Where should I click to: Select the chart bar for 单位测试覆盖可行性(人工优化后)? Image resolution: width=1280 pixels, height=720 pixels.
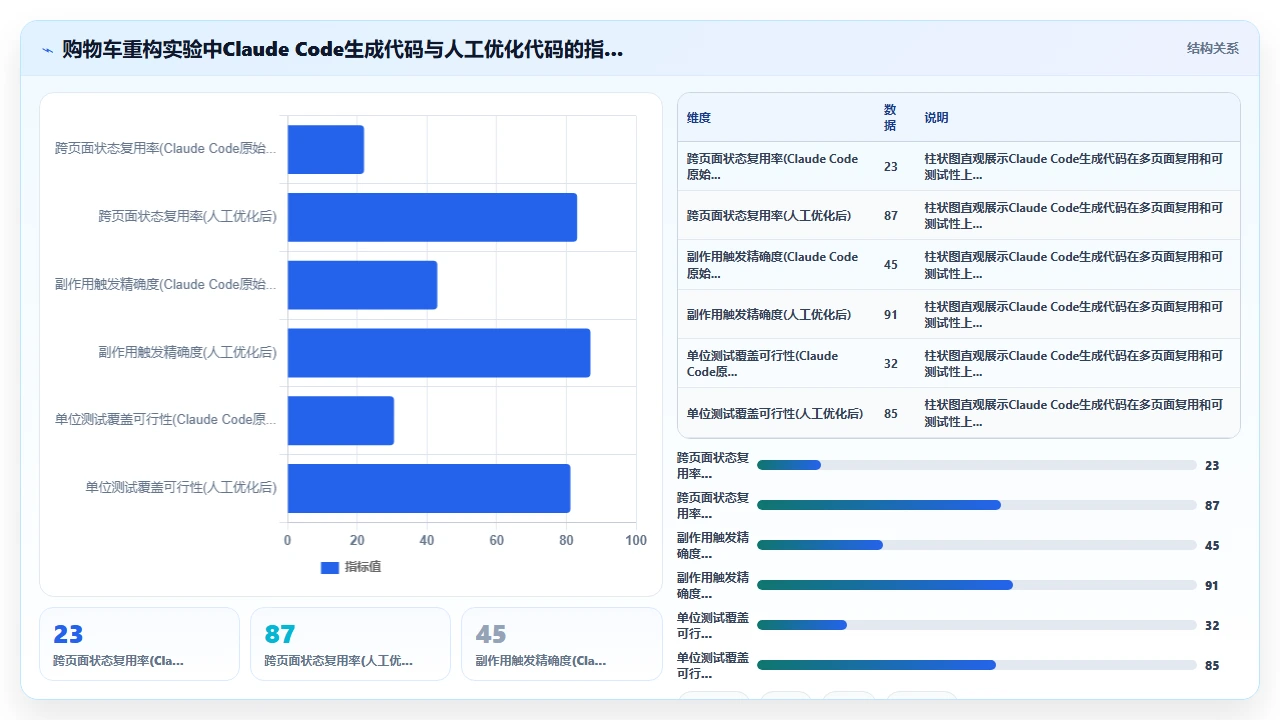(429, 488)
